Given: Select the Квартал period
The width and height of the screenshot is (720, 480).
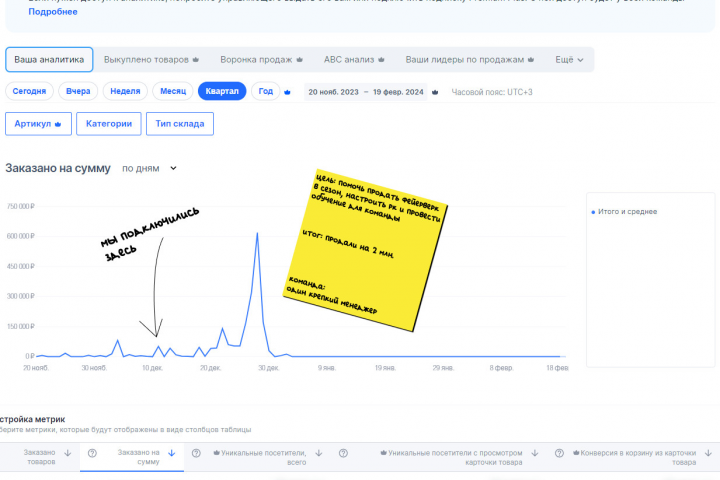Looking at the screenshot, I should tap(222, 91).
